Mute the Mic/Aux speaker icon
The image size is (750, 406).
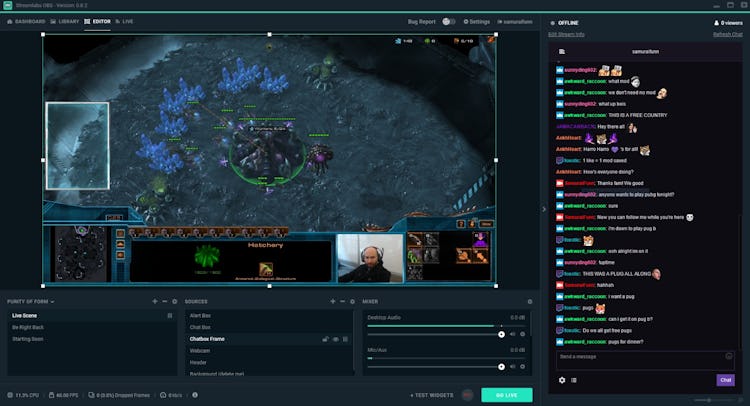pyautogui.click(x=513, y=367)
